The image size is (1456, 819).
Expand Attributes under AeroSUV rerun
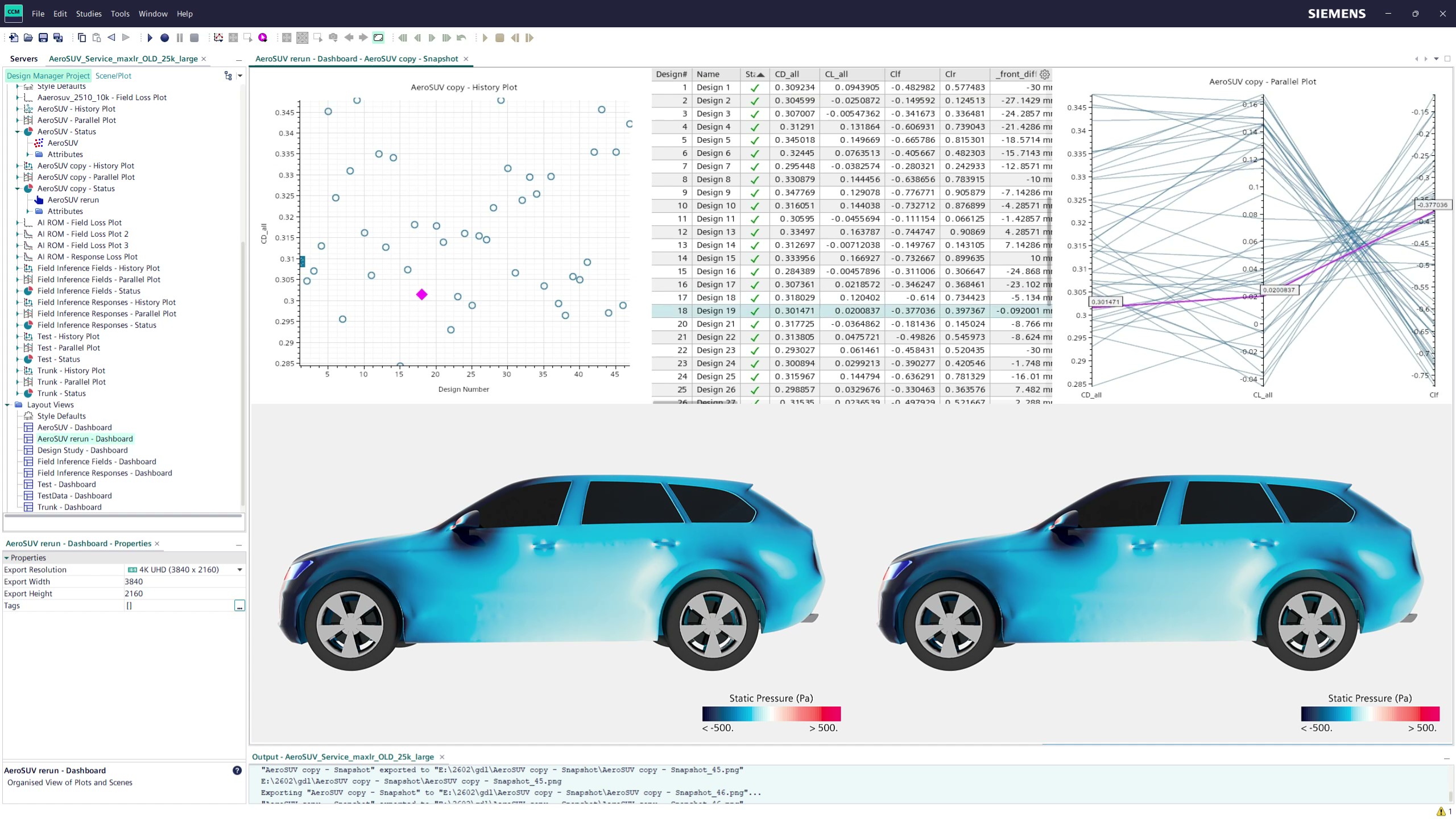[x=28, y=212]
